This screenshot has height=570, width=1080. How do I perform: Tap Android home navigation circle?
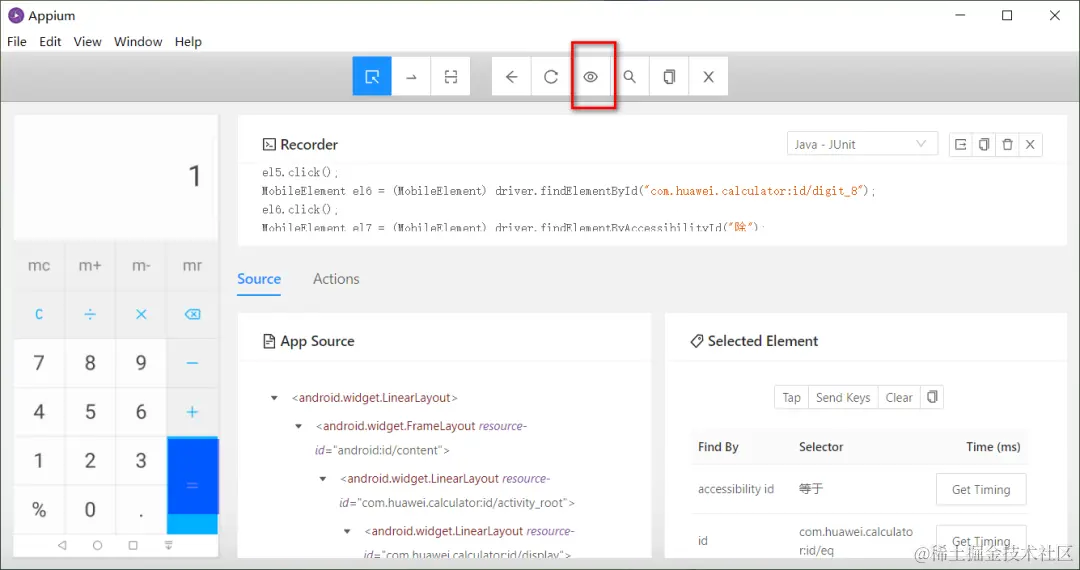(x=97, y=545)
